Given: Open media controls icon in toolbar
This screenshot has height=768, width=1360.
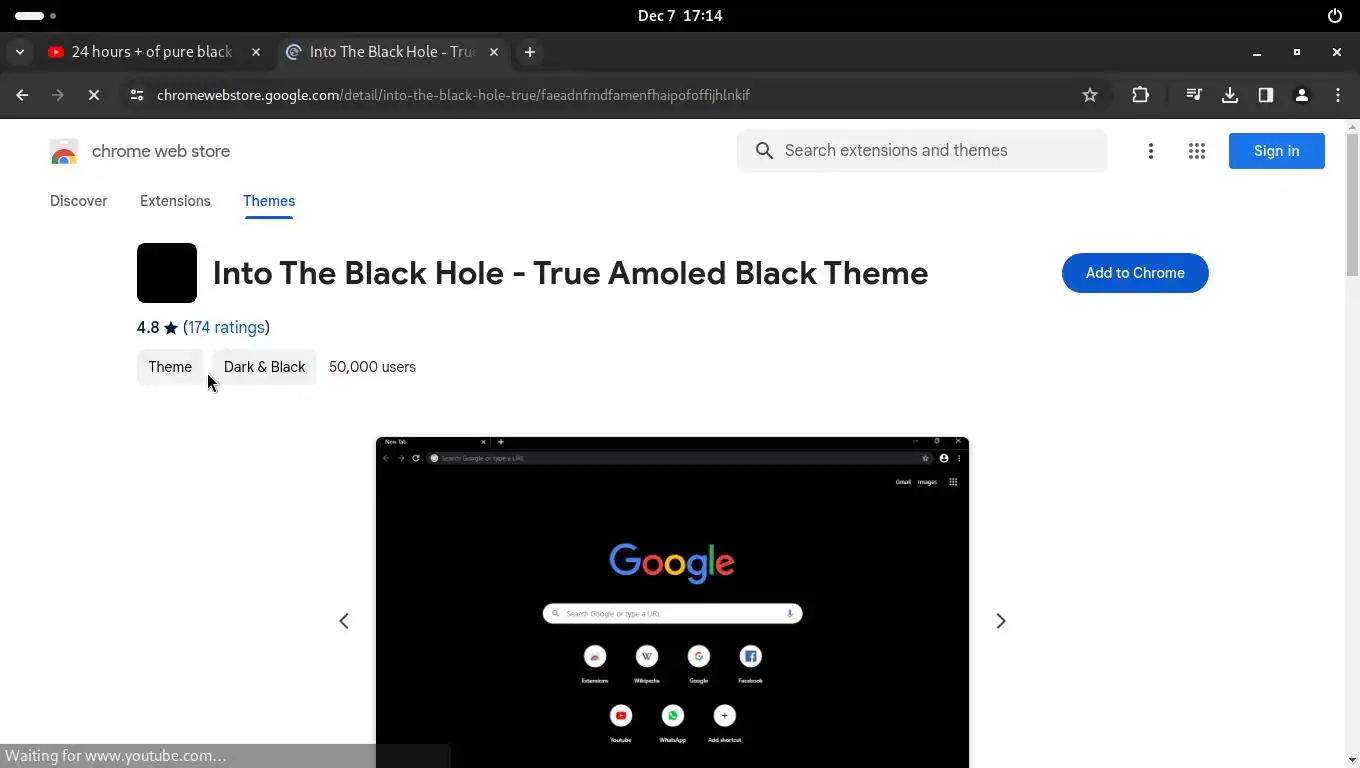Looking at the screenshot, I should pos(1194,95).
